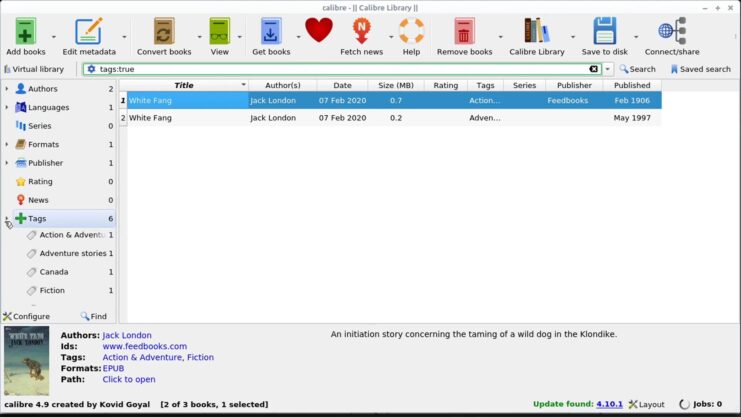Click the red heart donate icon
The height and width of the screenshot is (417, 741).
(319, 30)
